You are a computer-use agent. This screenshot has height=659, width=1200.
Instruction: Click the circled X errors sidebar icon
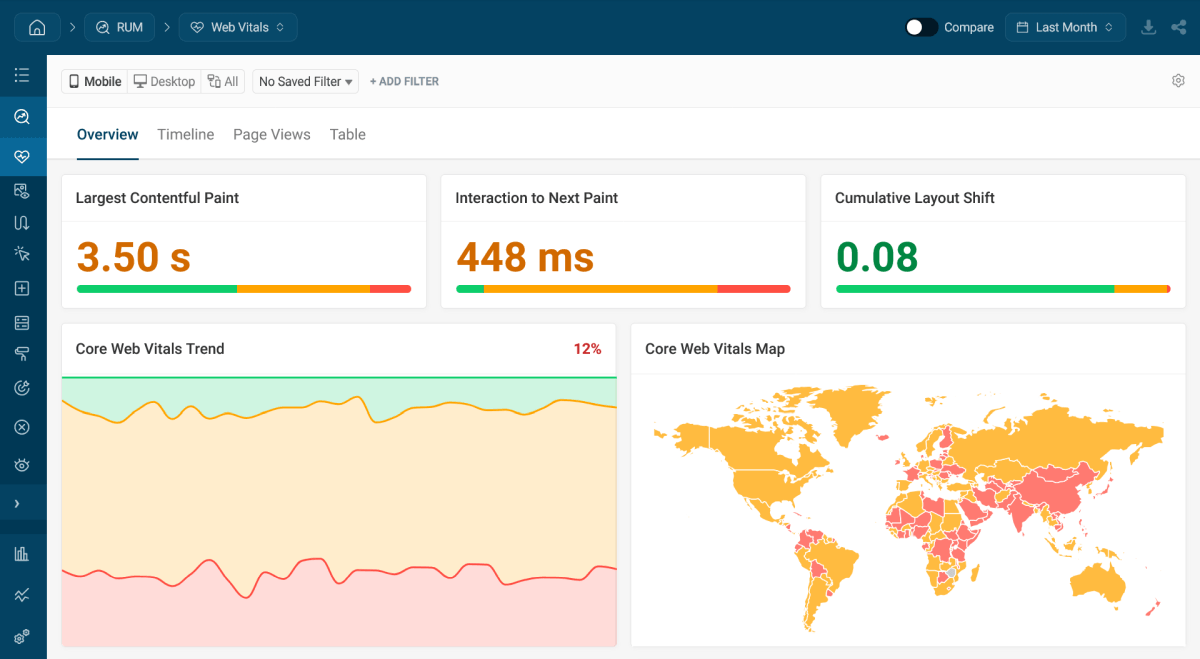click(22, 427)
